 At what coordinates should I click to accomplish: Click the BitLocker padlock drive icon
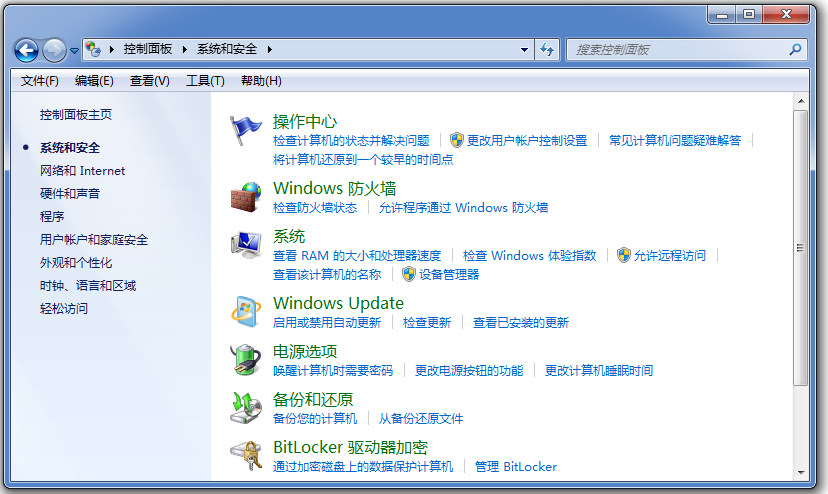tap(246, 455)
